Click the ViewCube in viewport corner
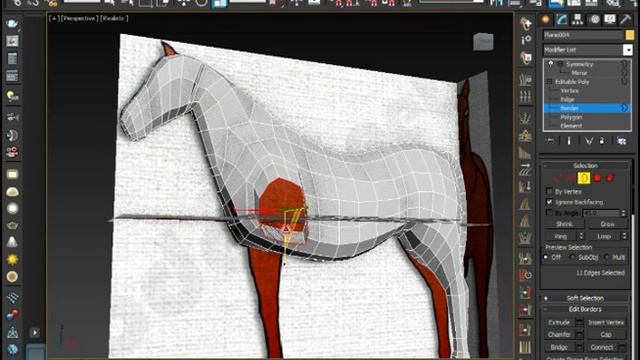Viewport: 640px width, 360px height. [484, 42]
